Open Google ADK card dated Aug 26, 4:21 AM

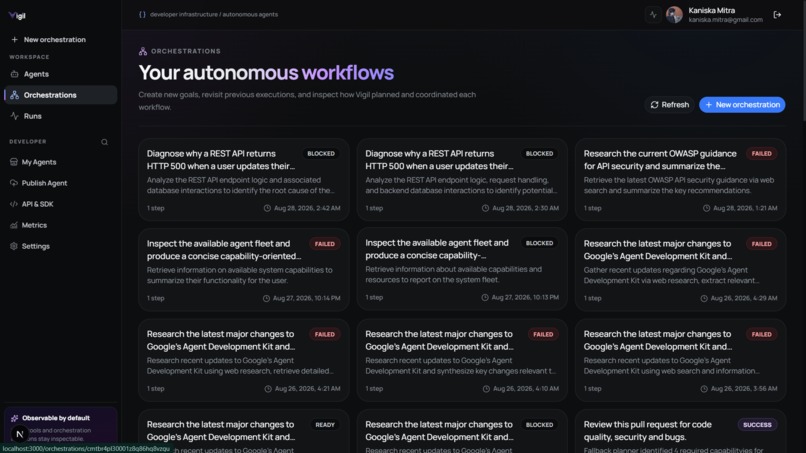pyautogui.click(x=244, y=360)
